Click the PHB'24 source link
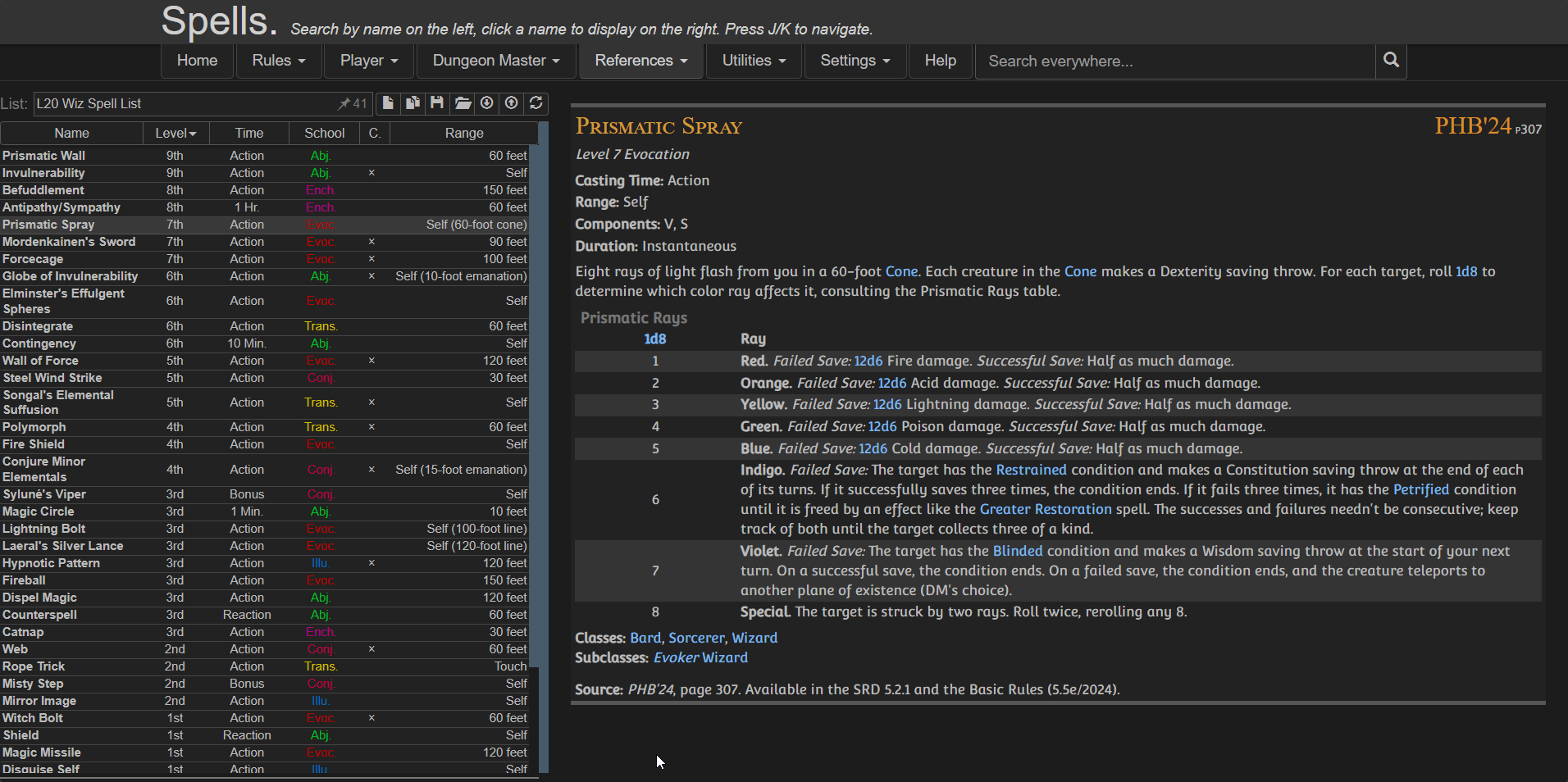This screenshot has height=782, width=1568. point(1473,125)
